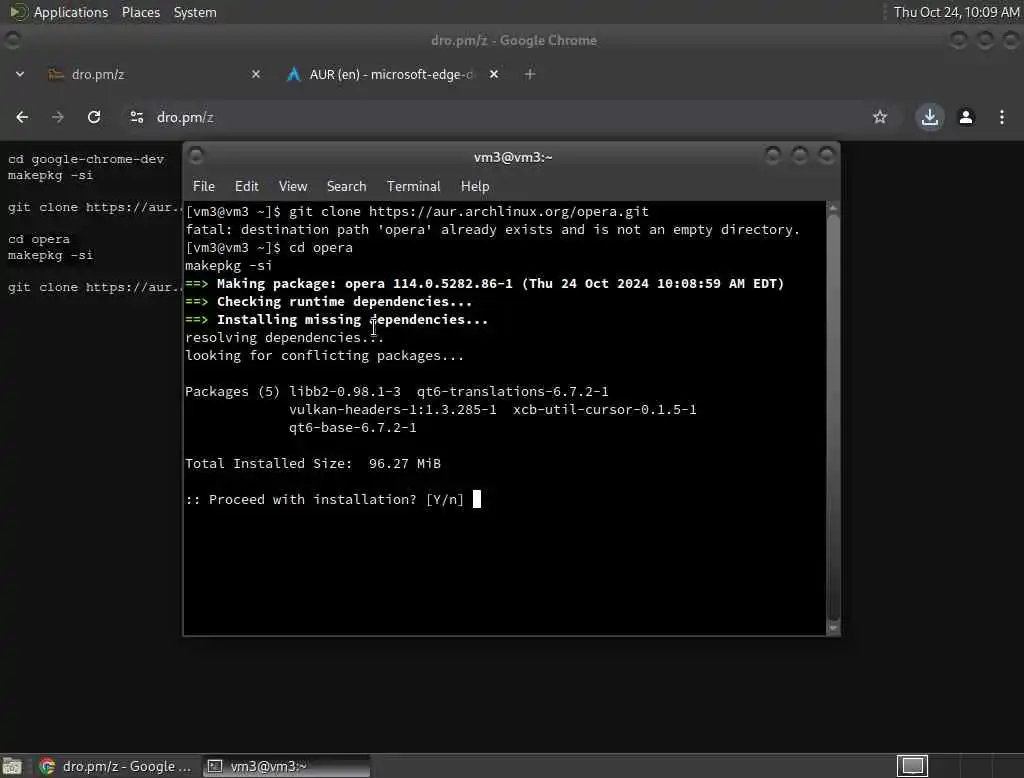Click 'Total Installed Size: 96.27 MiB' line

[313, 464]
